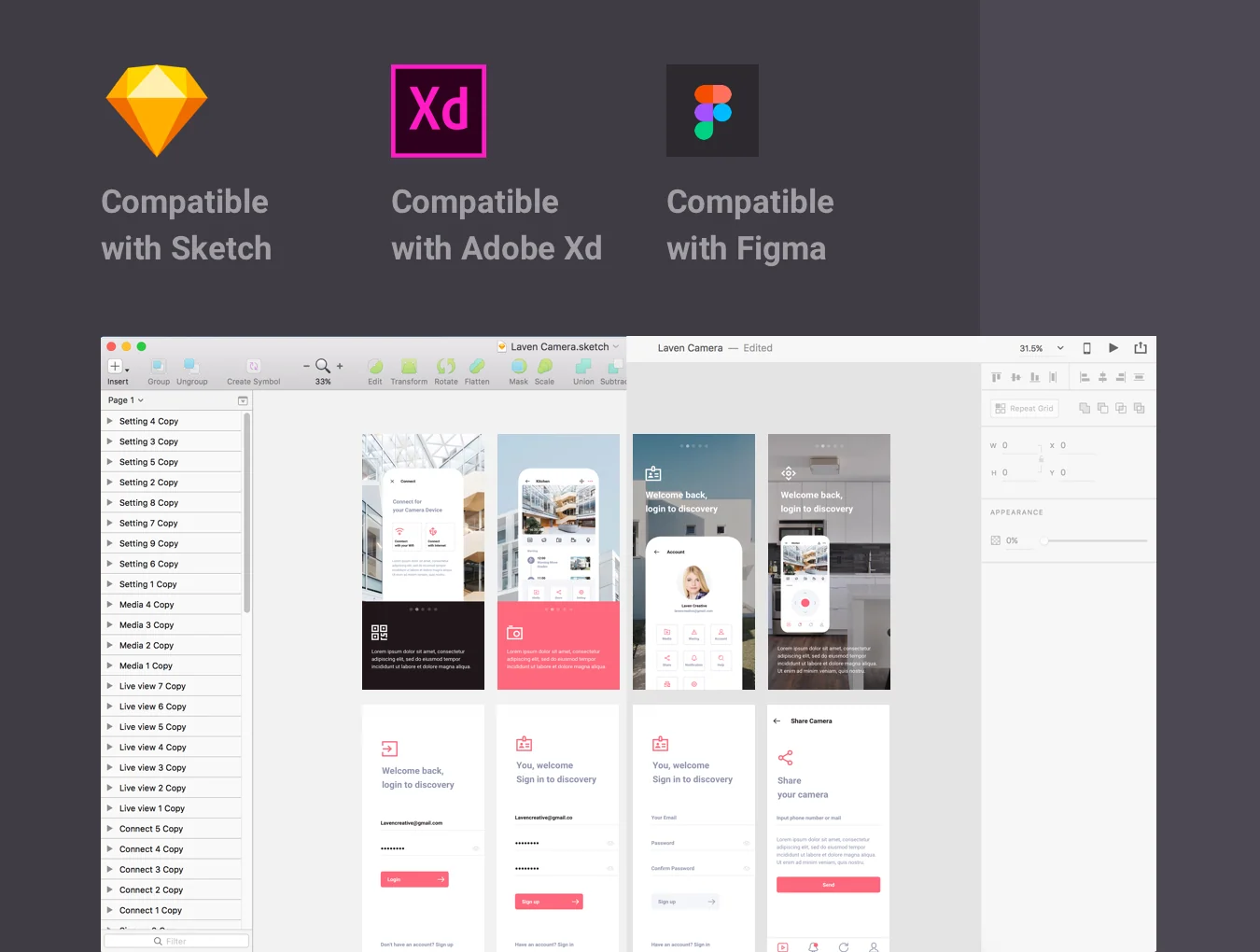Select the Connect 3 Copy layer row
This screenshot has height=952, width=1260.
tap(172, 870)
